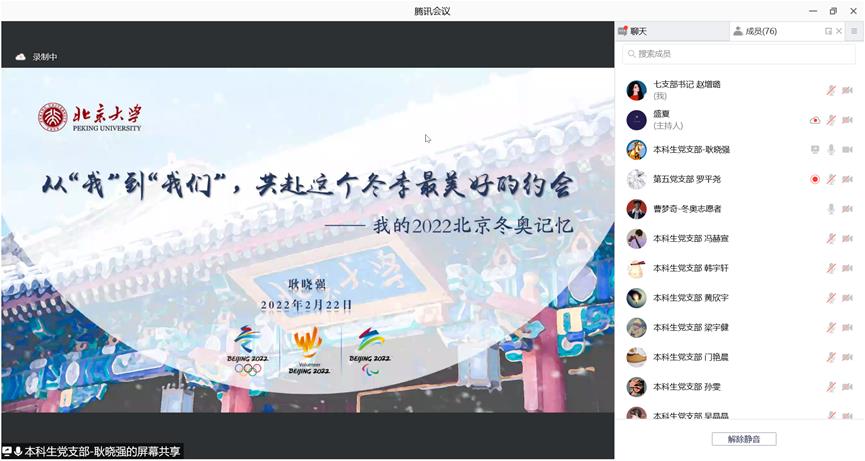865x461 pixels.
Task: Select avatar of 本科生党支部 梁宇健
Action: coord(636,328)
